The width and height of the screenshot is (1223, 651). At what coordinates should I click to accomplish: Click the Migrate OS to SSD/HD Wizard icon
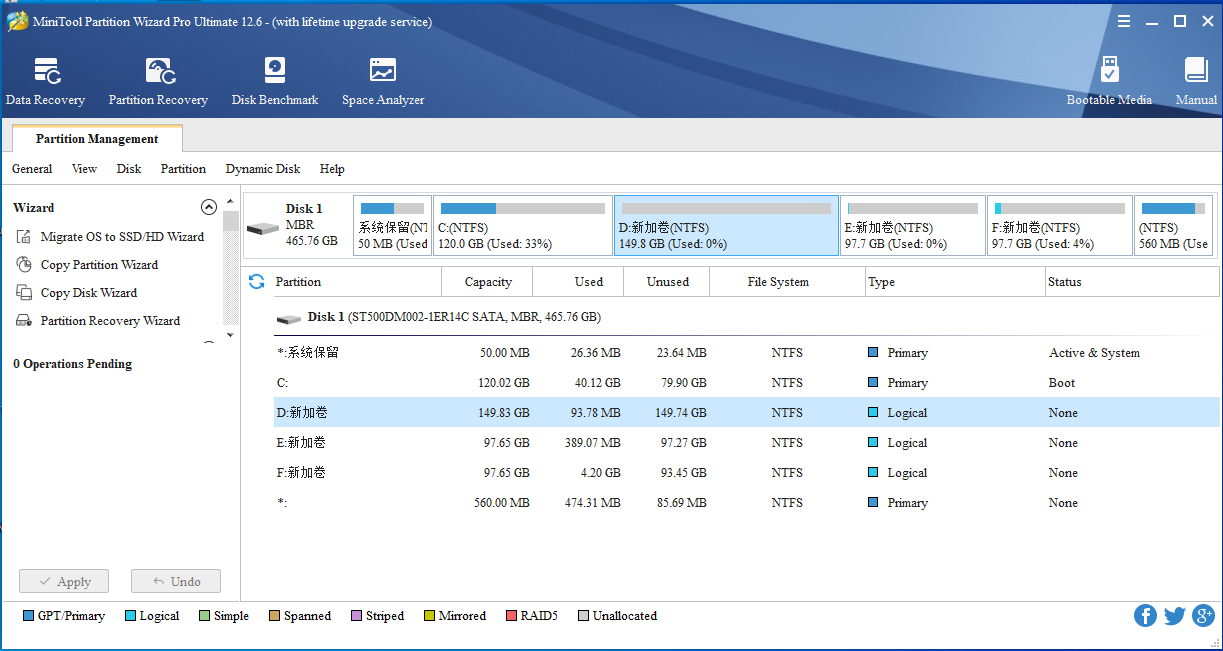click(x=24, y=237)
